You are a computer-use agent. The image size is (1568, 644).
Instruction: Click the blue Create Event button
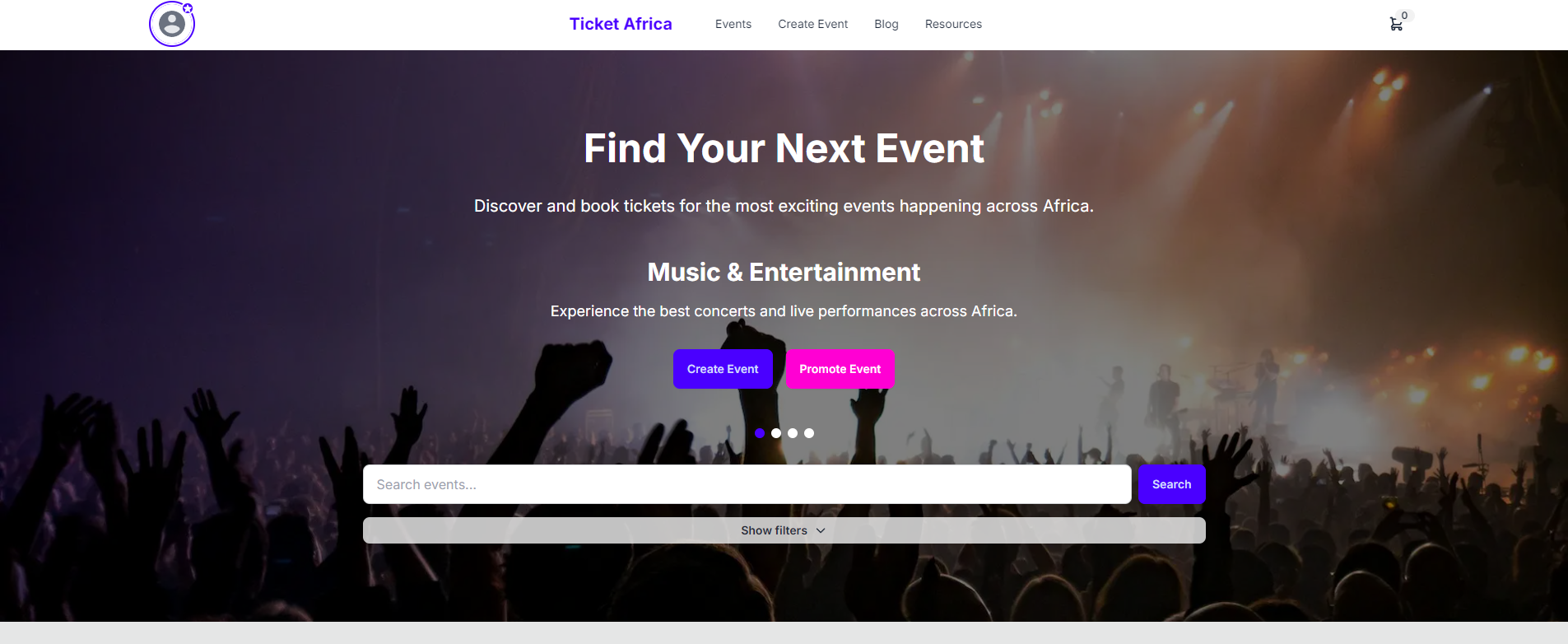pyautogui.click(x=723, y=369)
